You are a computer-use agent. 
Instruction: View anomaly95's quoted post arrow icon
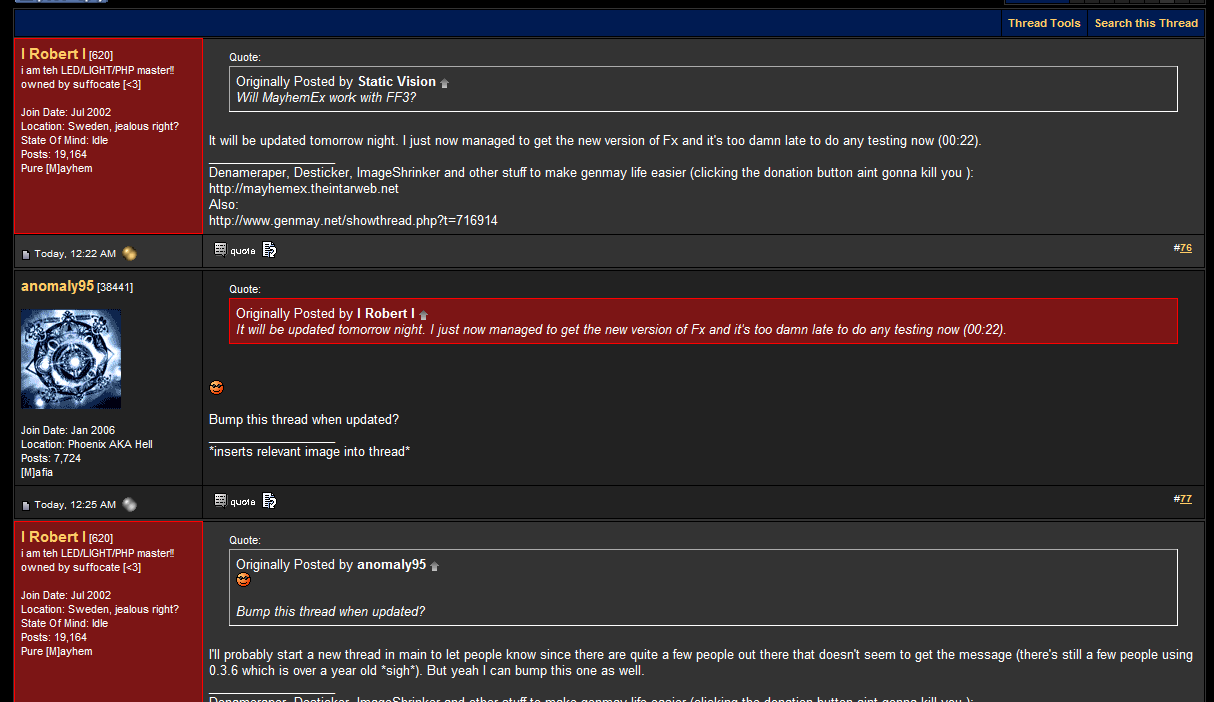point(434,566)
